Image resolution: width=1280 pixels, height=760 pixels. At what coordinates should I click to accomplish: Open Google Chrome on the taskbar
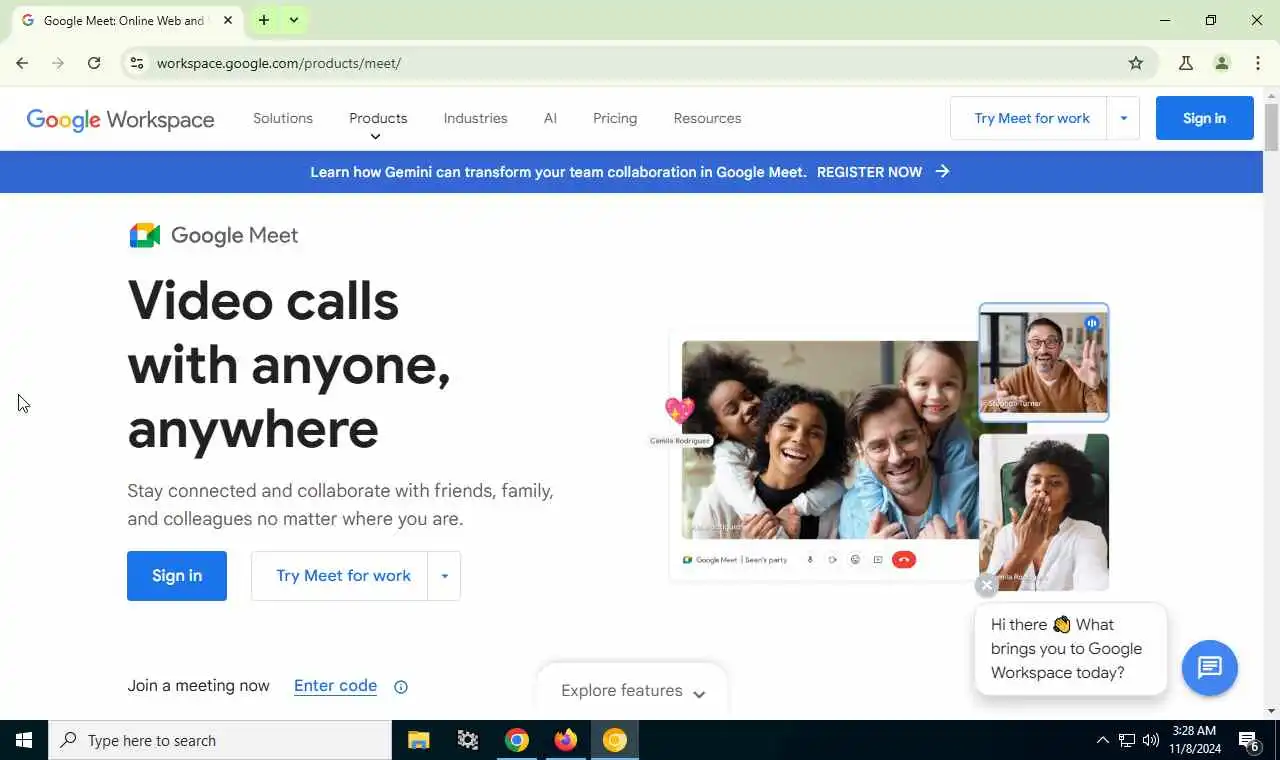click(x=517, y=740)
